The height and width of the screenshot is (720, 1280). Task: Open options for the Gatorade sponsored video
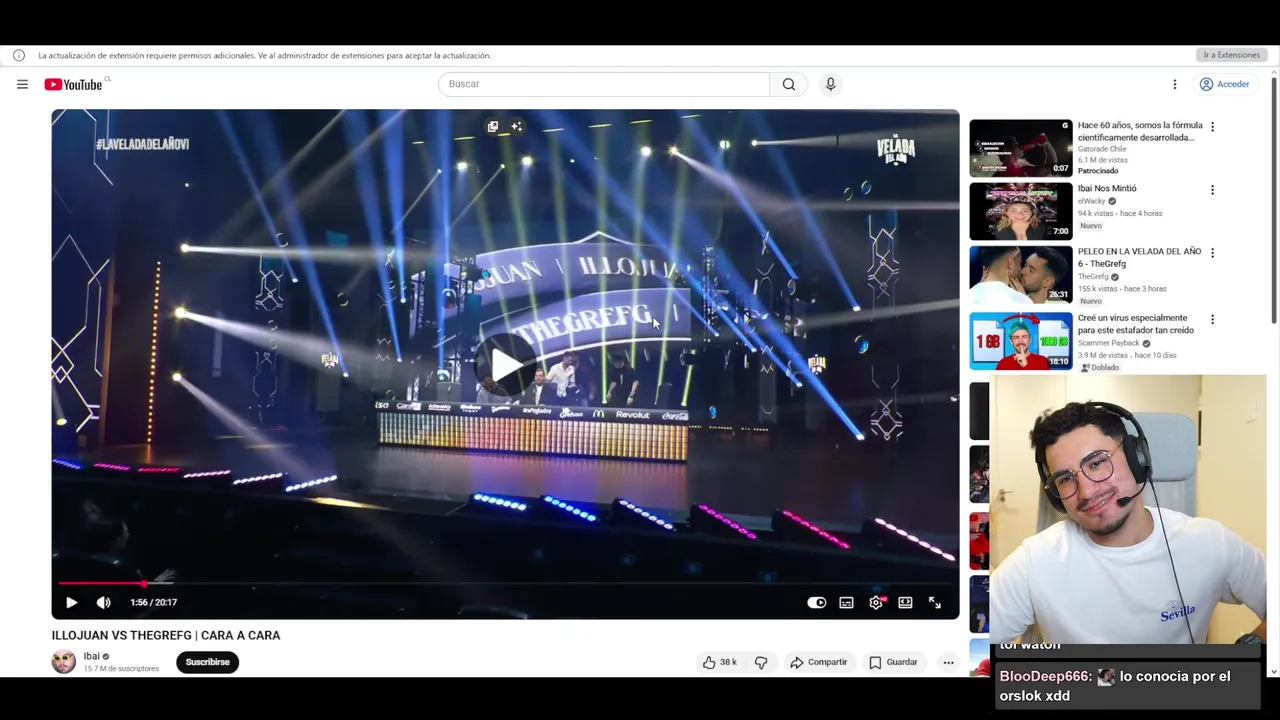pyautogui.click(x=1212, y=127)
